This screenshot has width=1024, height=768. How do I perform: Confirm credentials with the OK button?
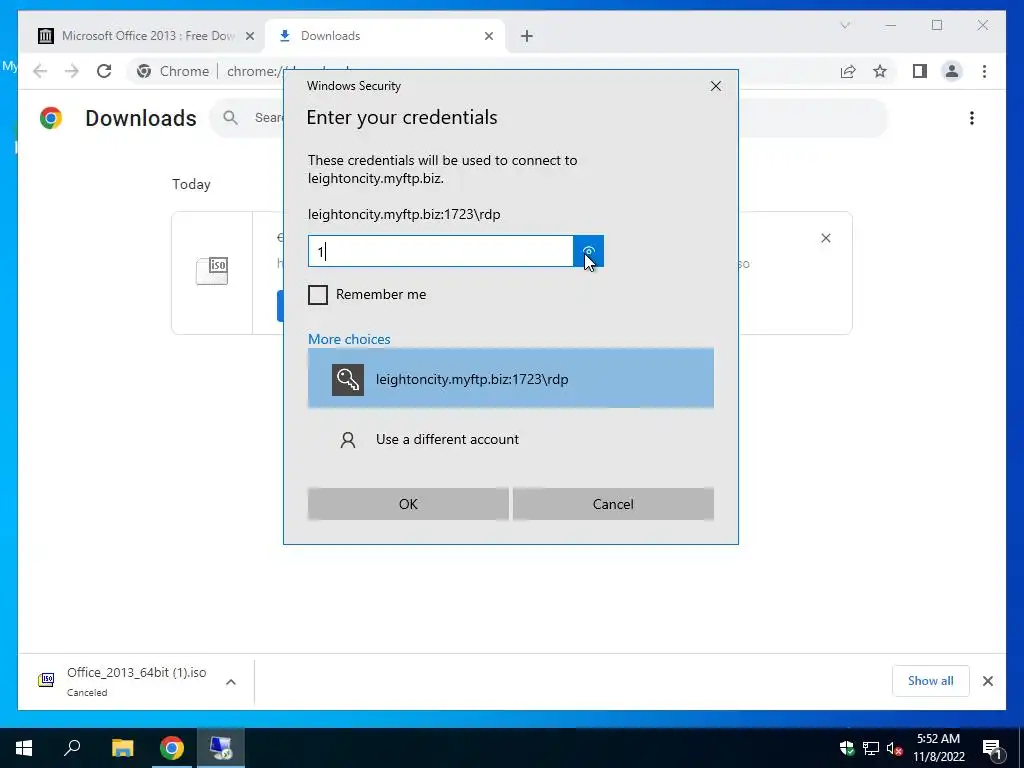(408, 504)
